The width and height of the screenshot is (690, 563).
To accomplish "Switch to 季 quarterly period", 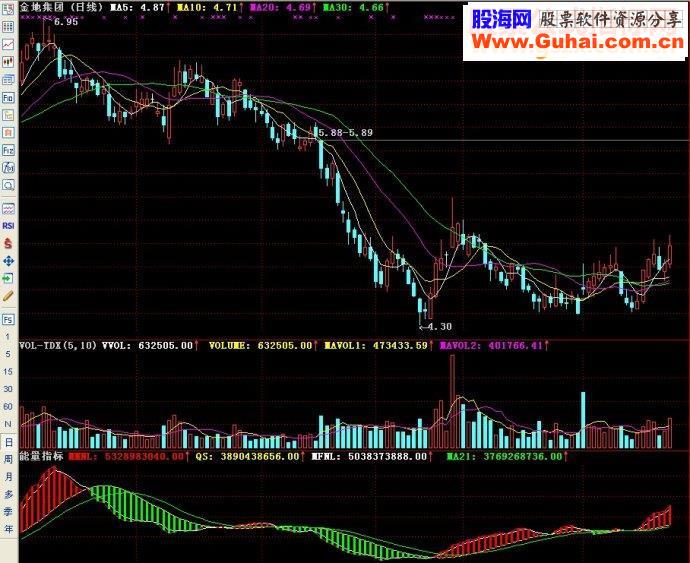I will pyautogui.click(x=8, y=511).
